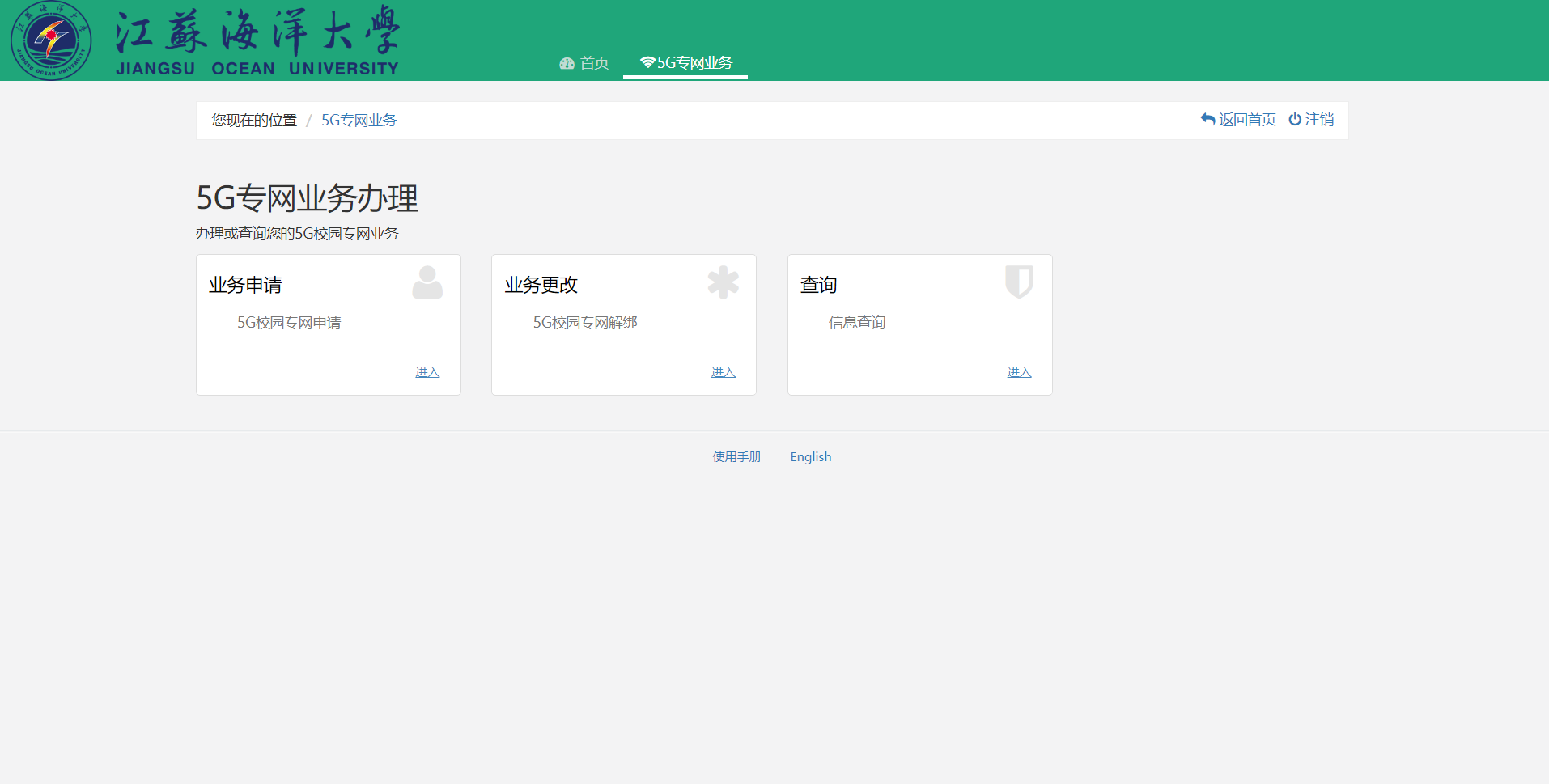The height and width of the screenshot is (784, 1549).
Task: Click 进入 in the 业务申请 card
Action: (x=427, y=372)
